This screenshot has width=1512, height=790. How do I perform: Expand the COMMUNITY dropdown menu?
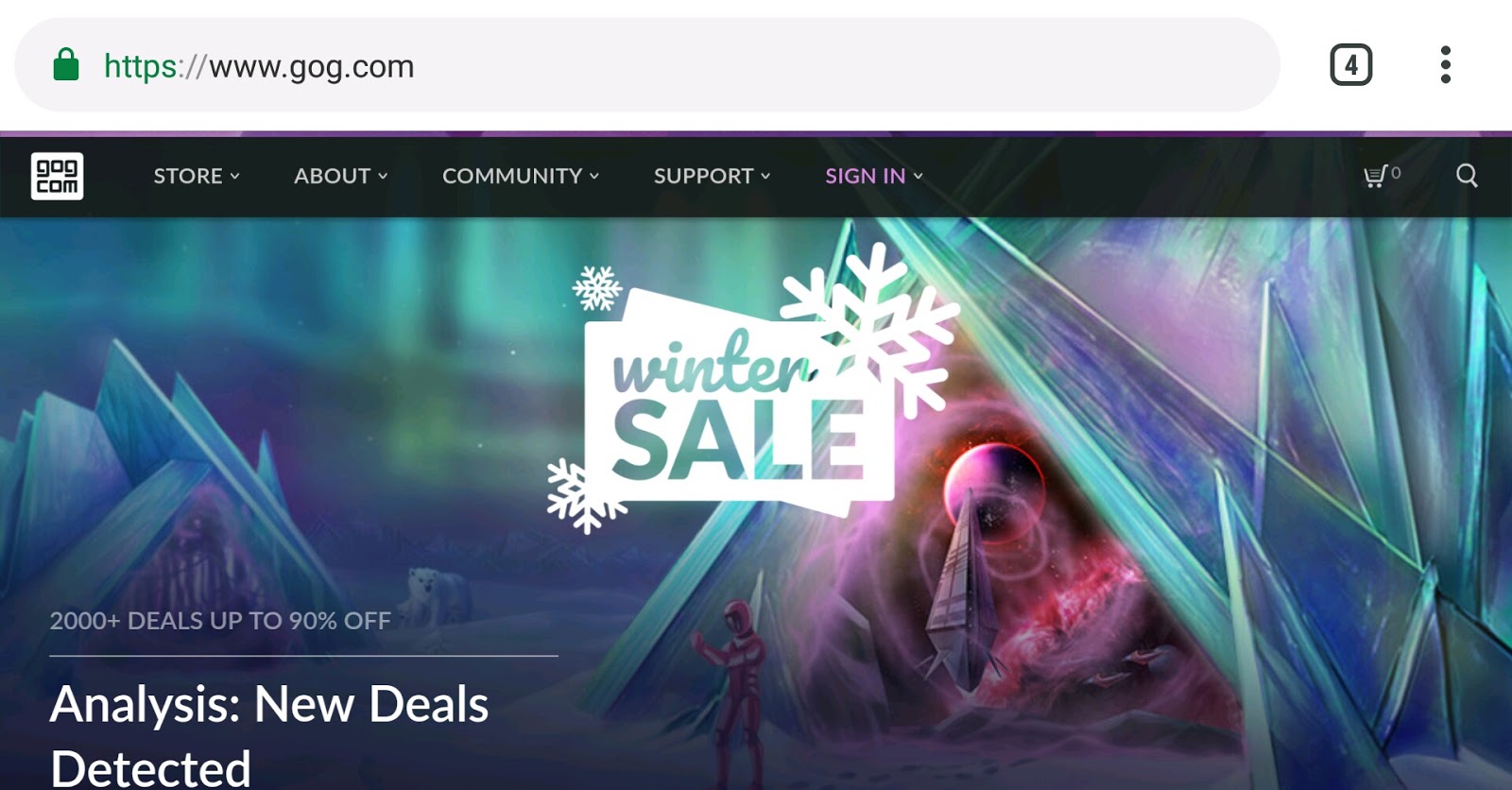click(x=521, y=176)
